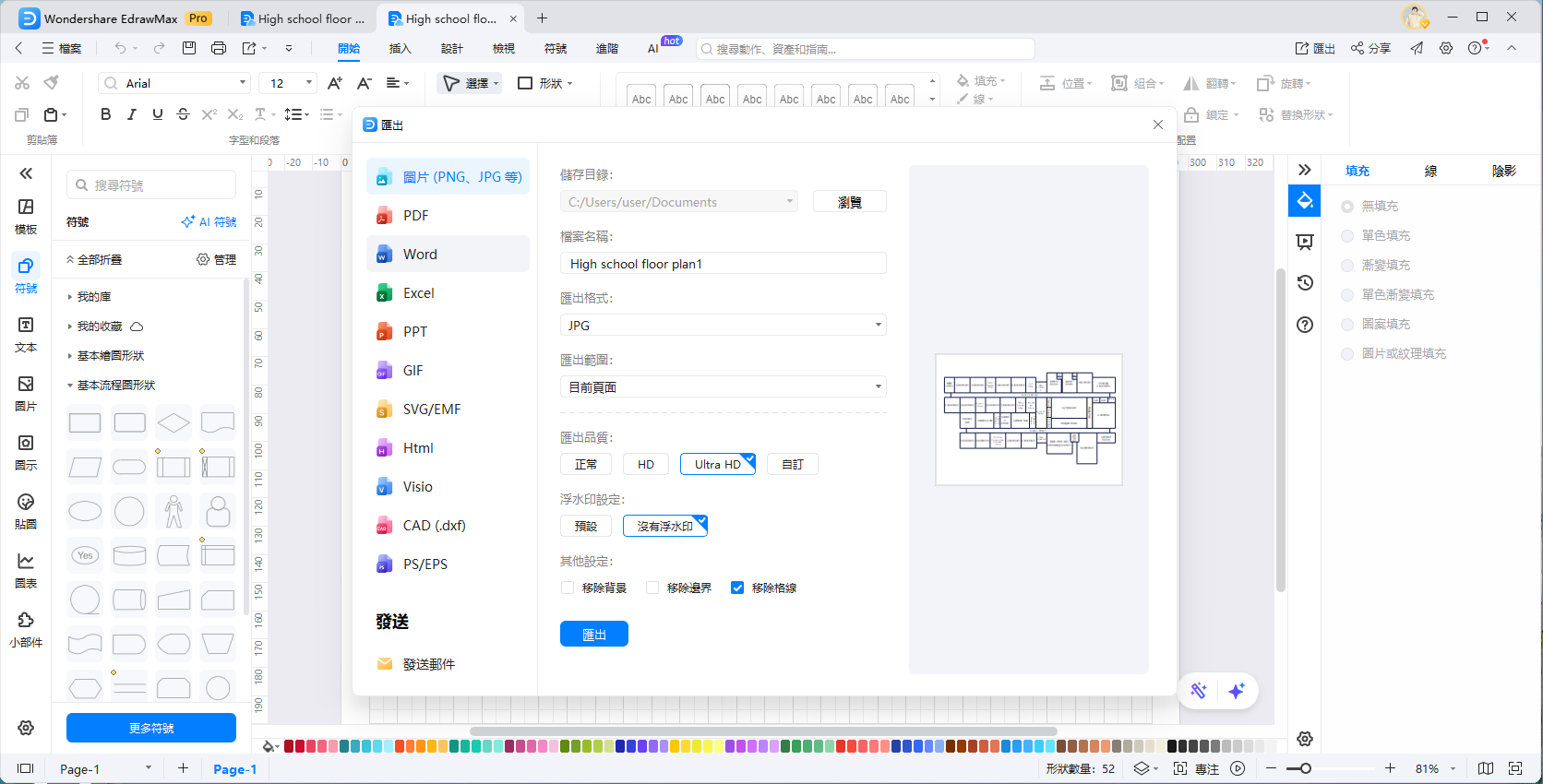Click the file name input field
The height and width of the screenshot is (784, 1543).
tap(723, 264)
